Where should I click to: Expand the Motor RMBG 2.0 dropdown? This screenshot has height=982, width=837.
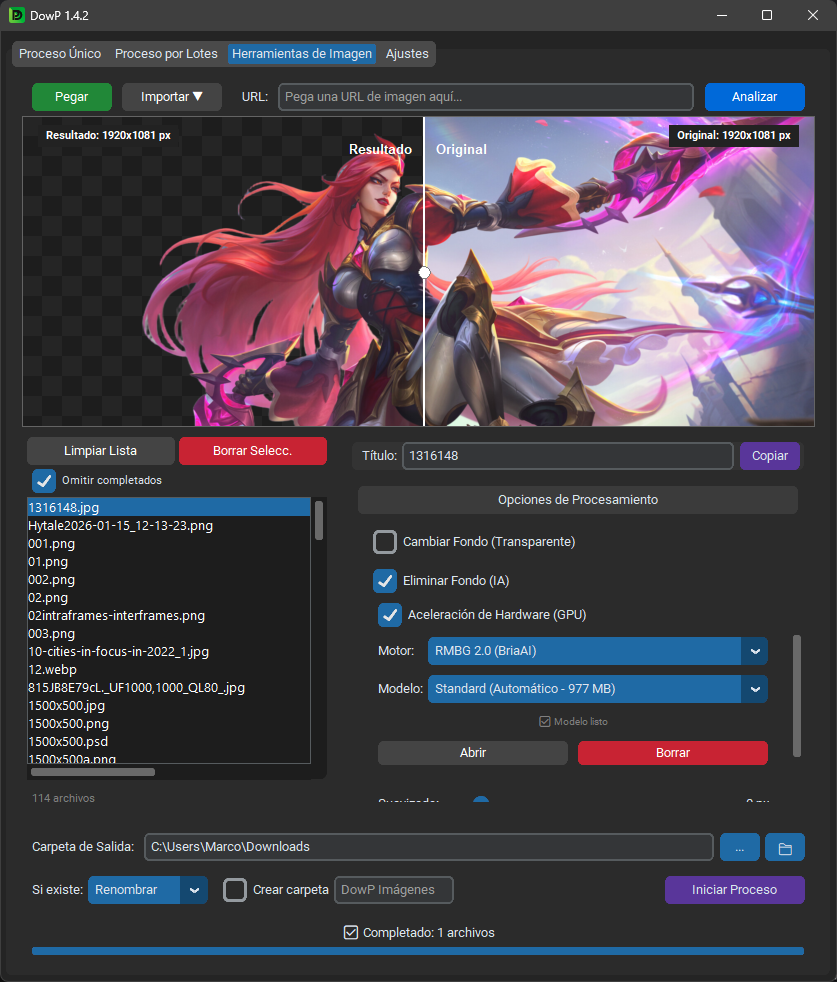click(598, 651)
